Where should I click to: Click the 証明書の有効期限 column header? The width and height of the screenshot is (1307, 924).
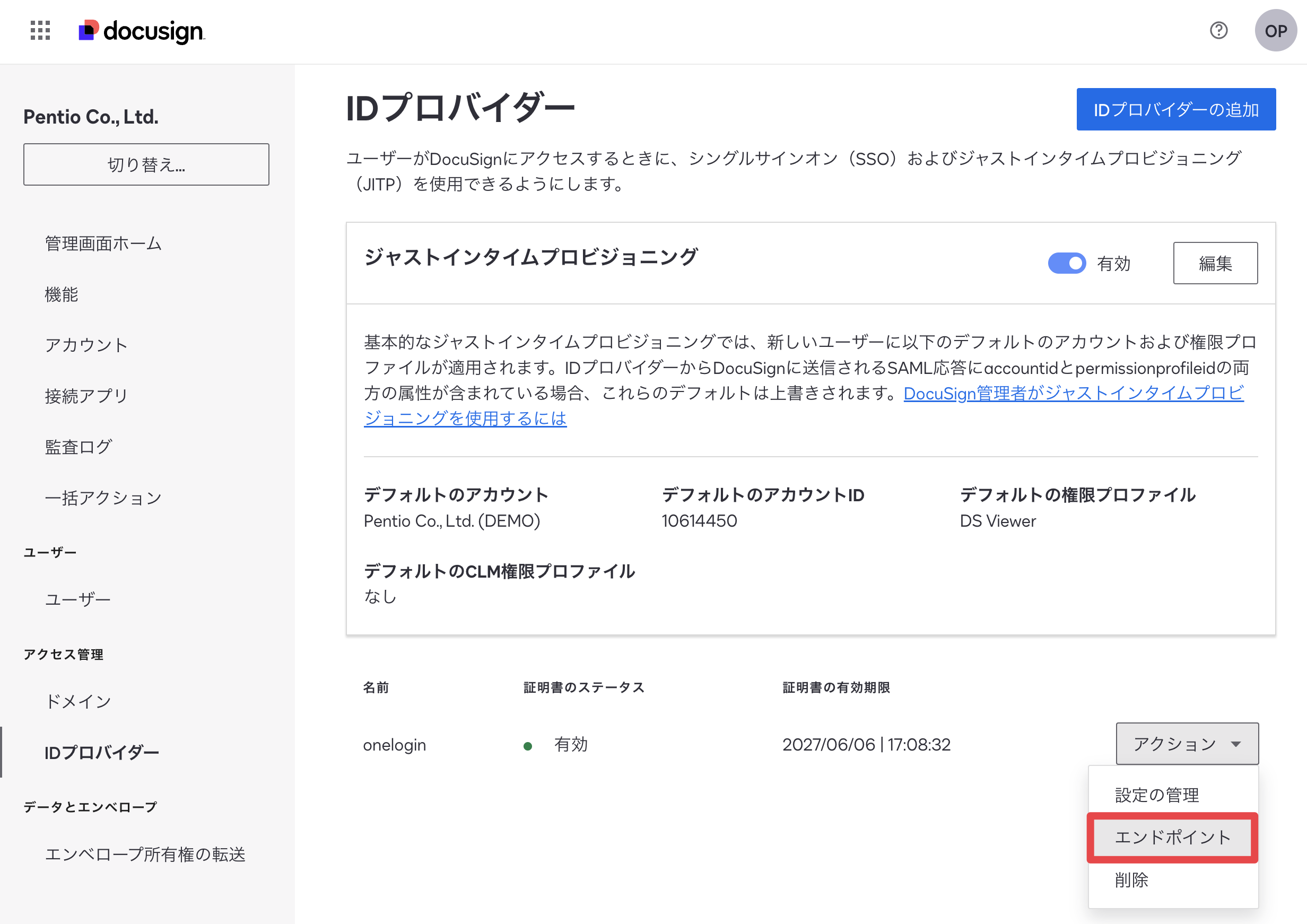click(x=836, y=688)
